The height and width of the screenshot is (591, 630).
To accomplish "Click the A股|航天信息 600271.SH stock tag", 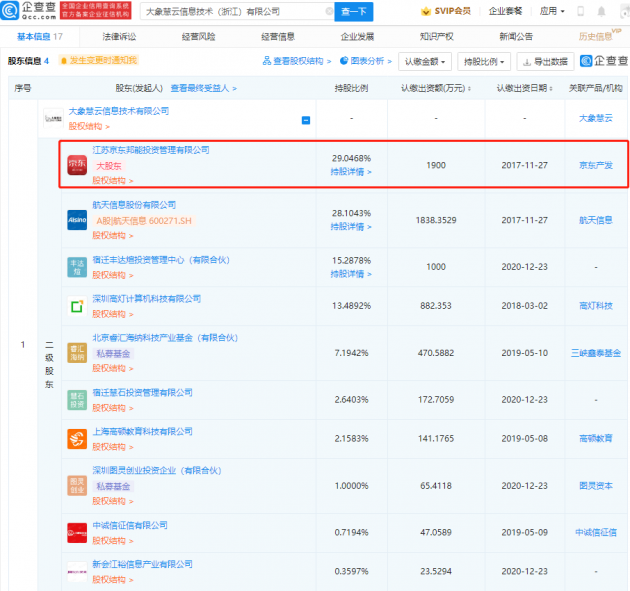I will [144, 221].
